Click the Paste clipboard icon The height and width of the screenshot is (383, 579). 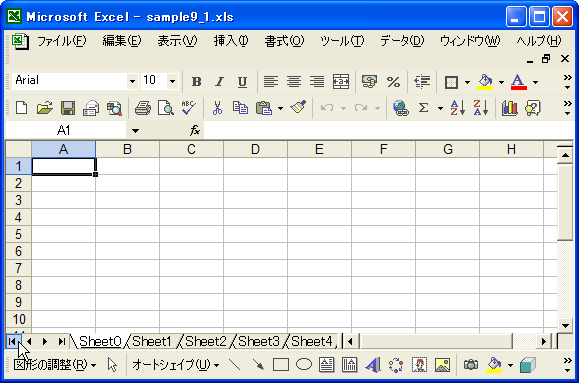[x=264, y=108]
